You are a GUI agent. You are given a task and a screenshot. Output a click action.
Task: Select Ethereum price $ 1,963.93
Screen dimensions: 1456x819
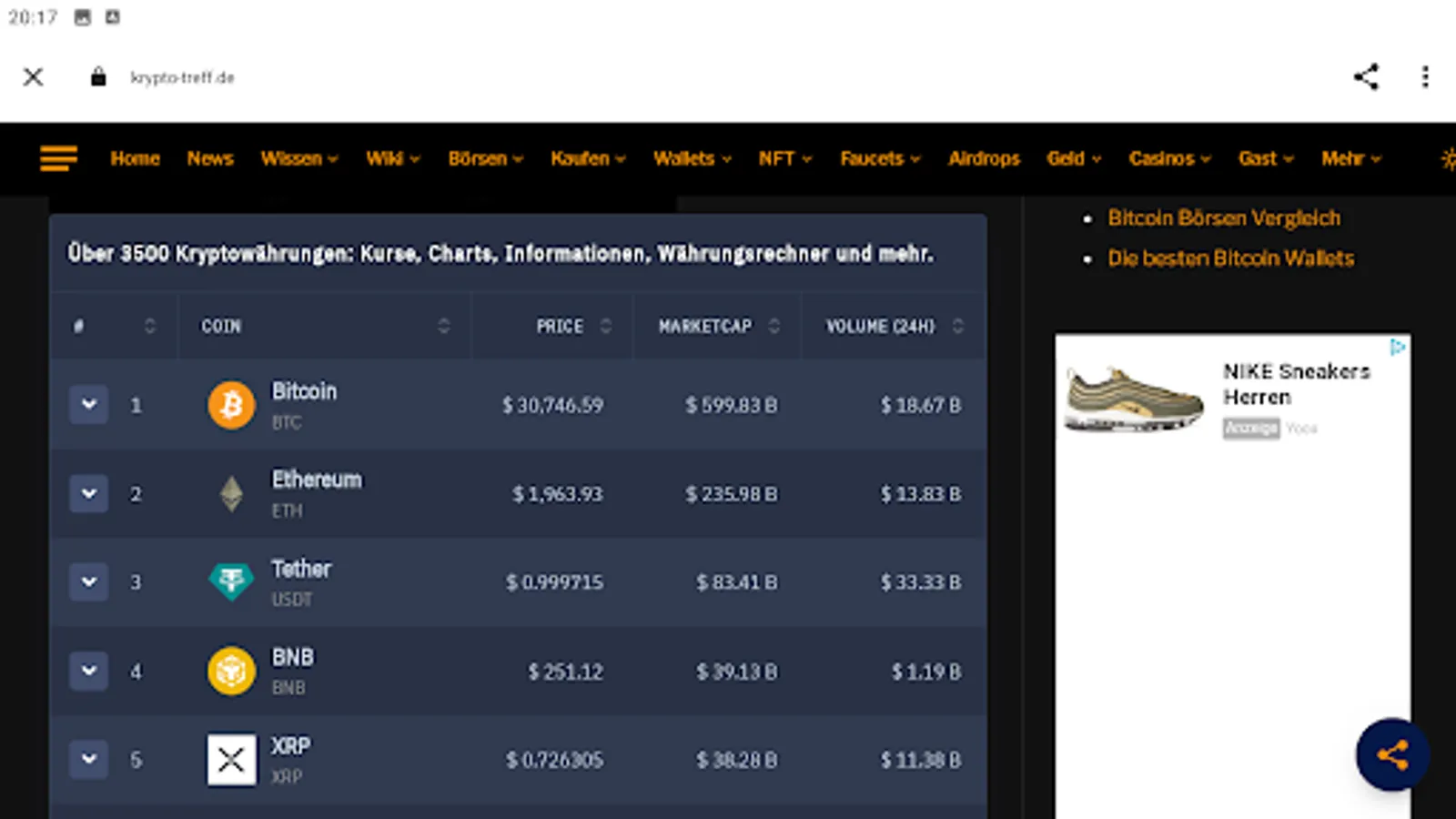(557, 494)
